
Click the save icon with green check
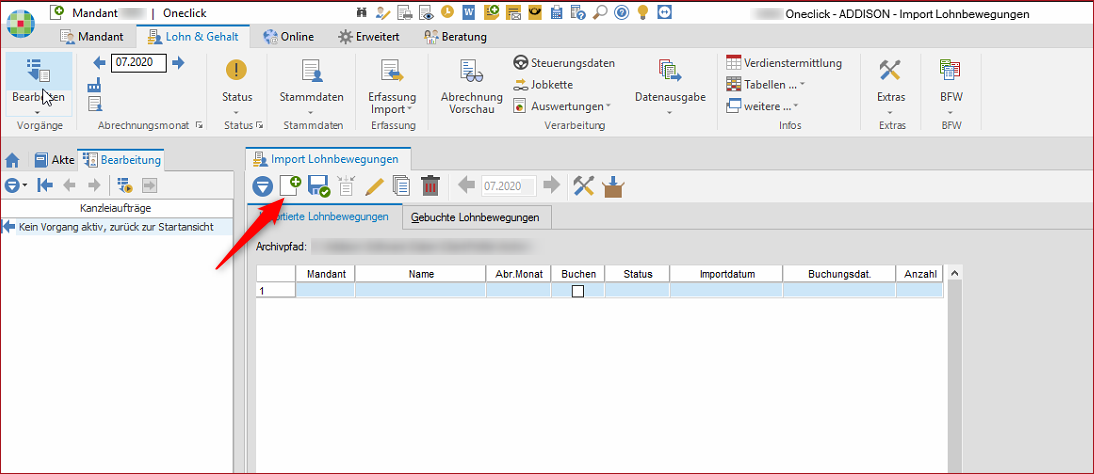point(319,185)
